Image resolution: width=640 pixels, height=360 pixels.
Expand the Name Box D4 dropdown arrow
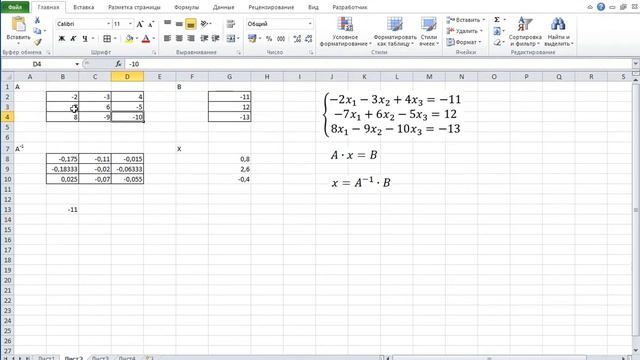pos(77,64)
